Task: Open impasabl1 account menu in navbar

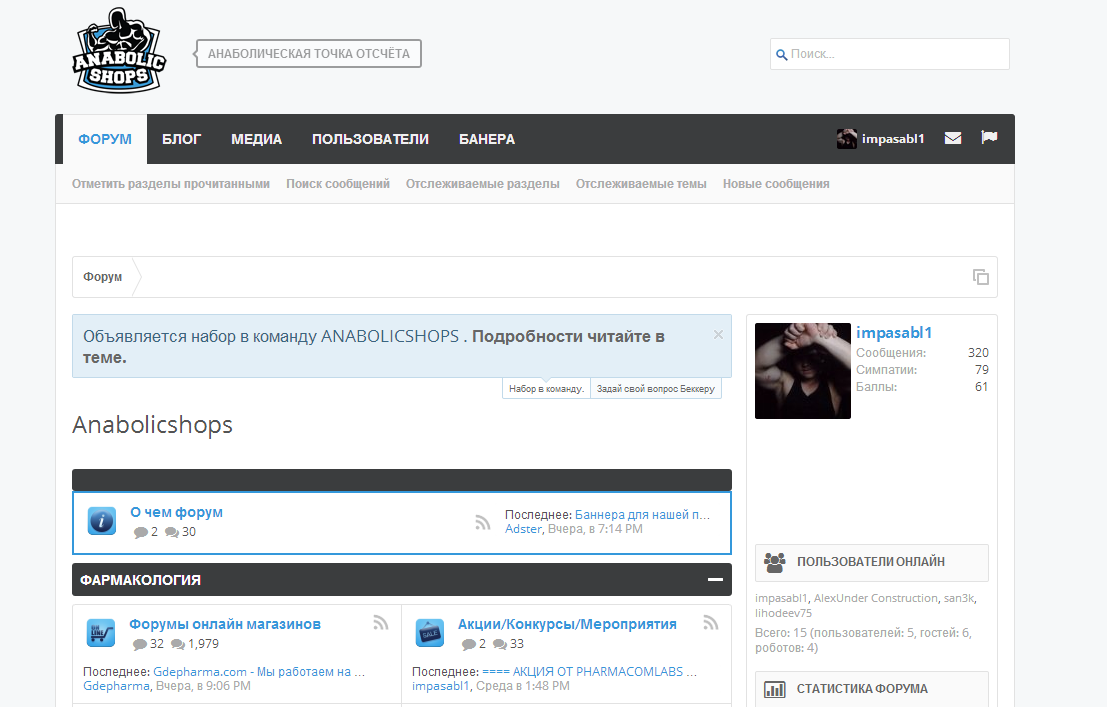Action: (x=880, y=139)
